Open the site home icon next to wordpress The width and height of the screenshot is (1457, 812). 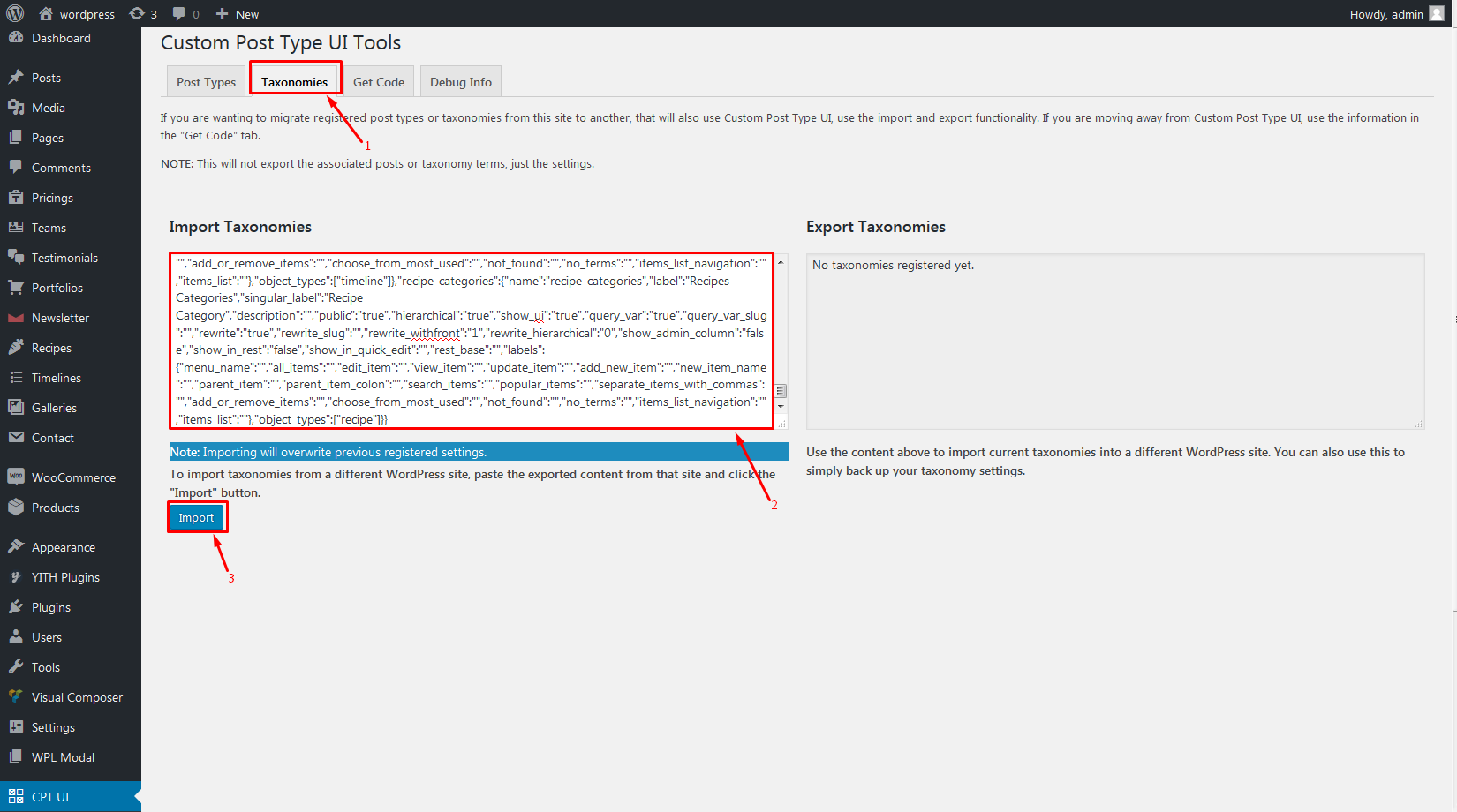click(x=46, y=13)
